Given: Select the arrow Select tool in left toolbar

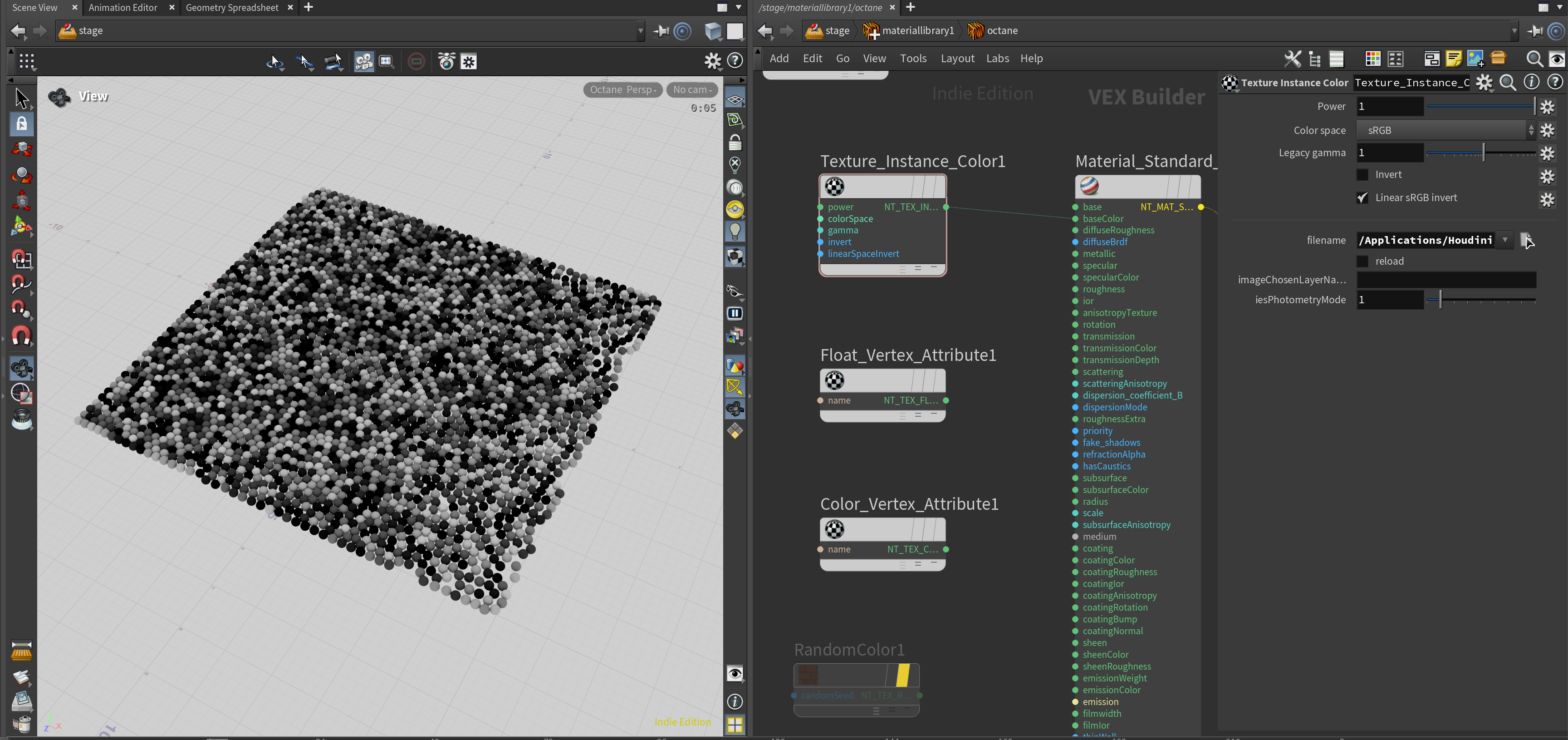Looking at the screenshot, I should (x=21, y=98).
